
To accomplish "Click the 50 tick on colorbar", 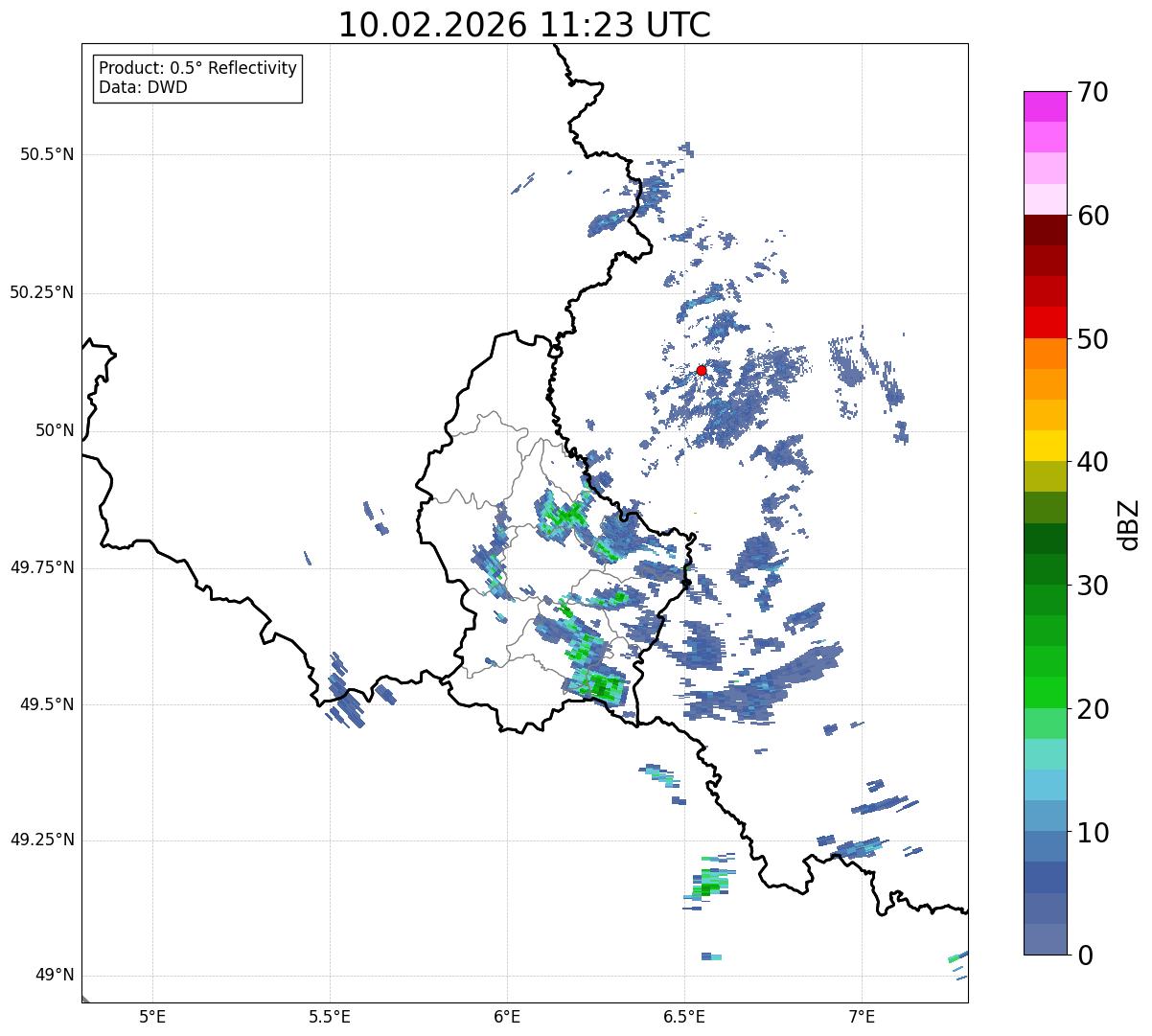I will pyautogui.click(x=1093, y=339).
